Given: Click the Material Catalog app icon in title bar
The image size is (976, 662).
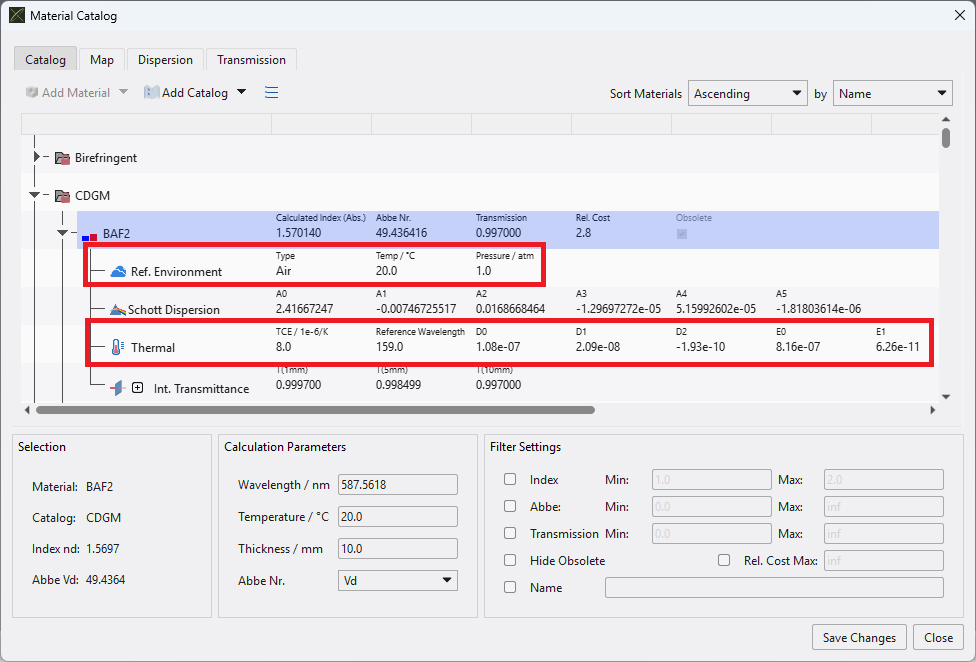Looking at the screenshot, I should pyautogui.click(x=17, y=16).
